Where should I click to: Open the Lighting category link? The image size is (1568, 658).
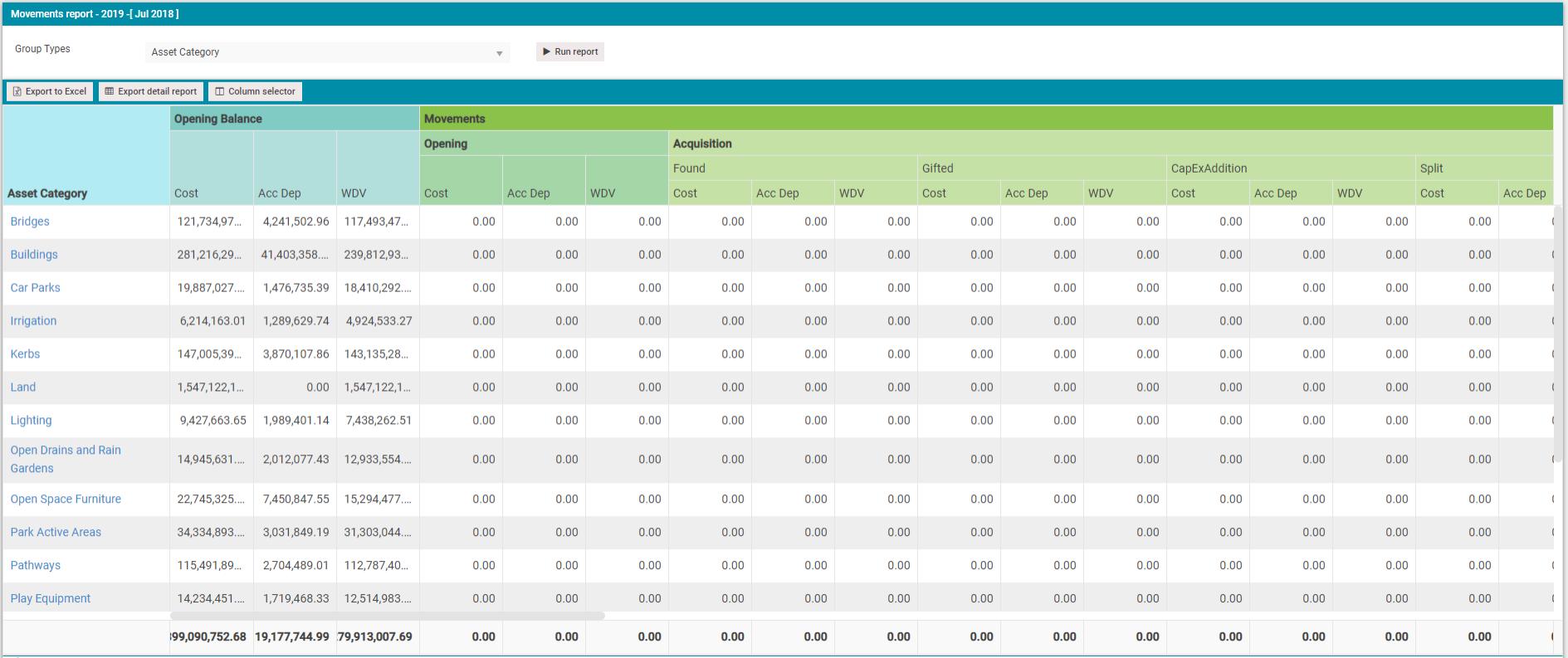click(31, 421)
